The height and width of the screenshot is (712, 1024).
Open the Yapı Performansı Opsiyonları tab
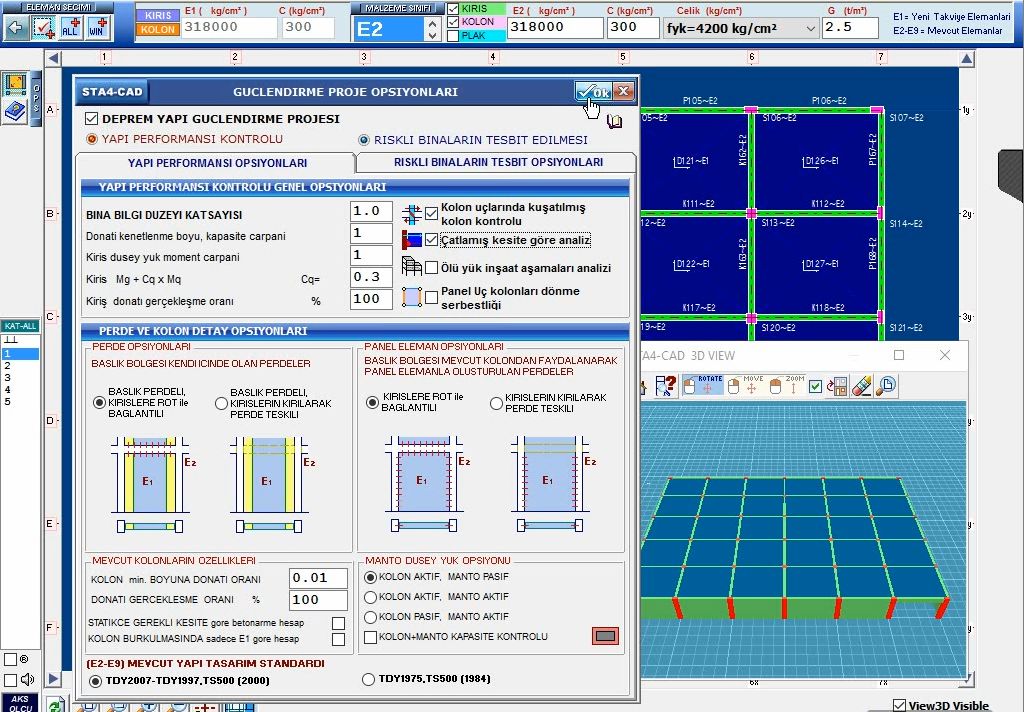click(216, 163)
